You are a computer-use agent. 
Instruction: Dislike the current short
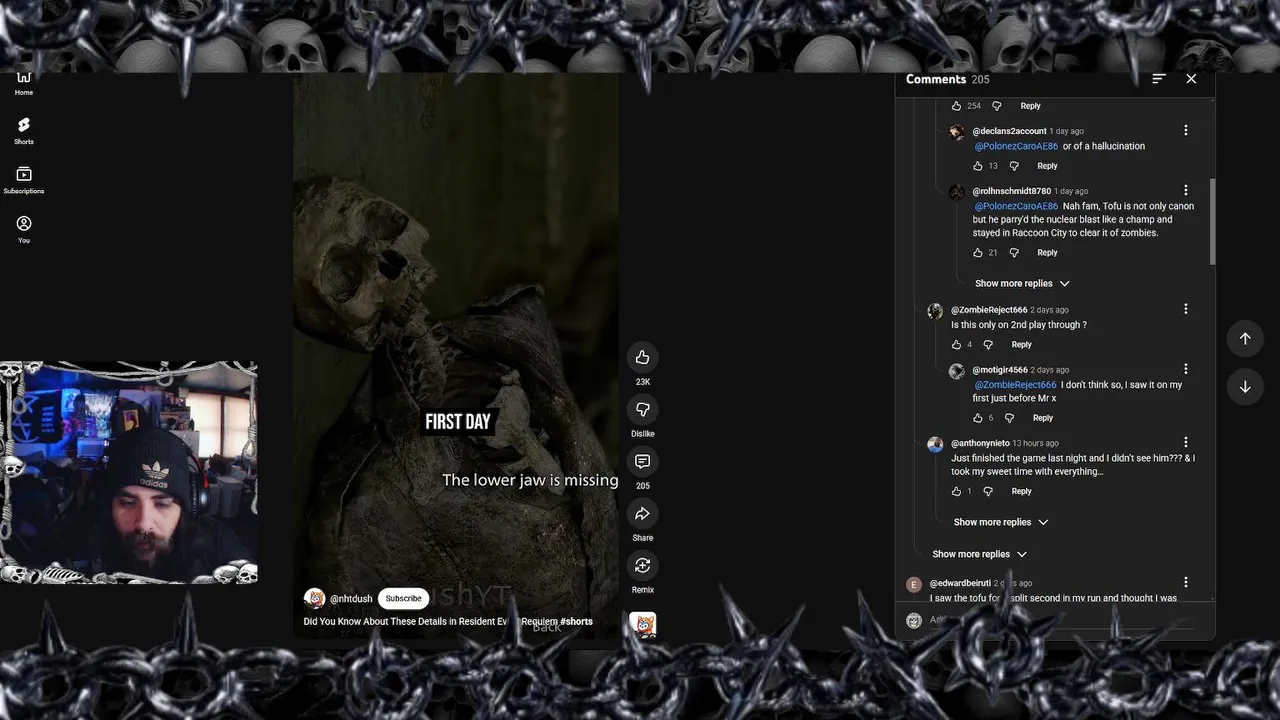click(642, 409)
